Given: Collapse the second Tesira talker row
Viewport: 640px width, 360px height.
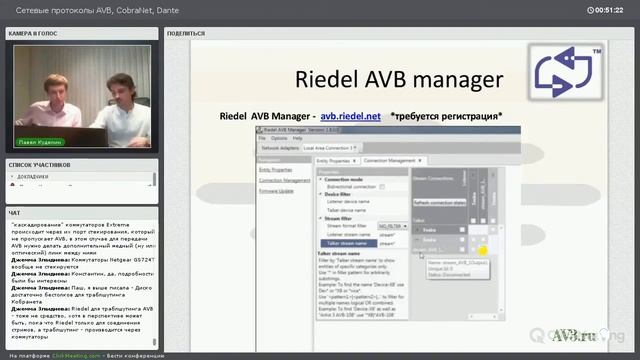Looking at the screenshot, I should [417, 240].
